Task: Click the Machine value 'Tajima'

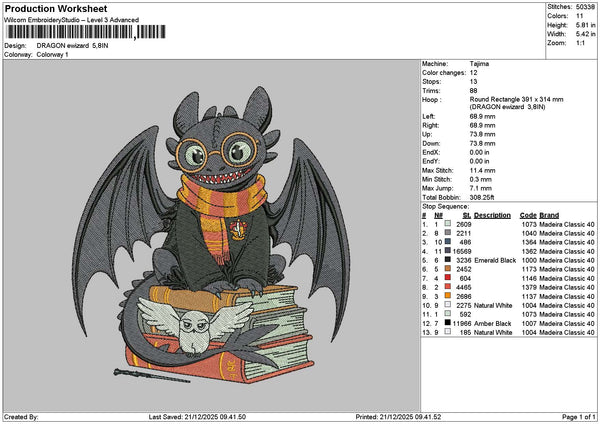Action: pyautogui.click(x=479, y=64)
